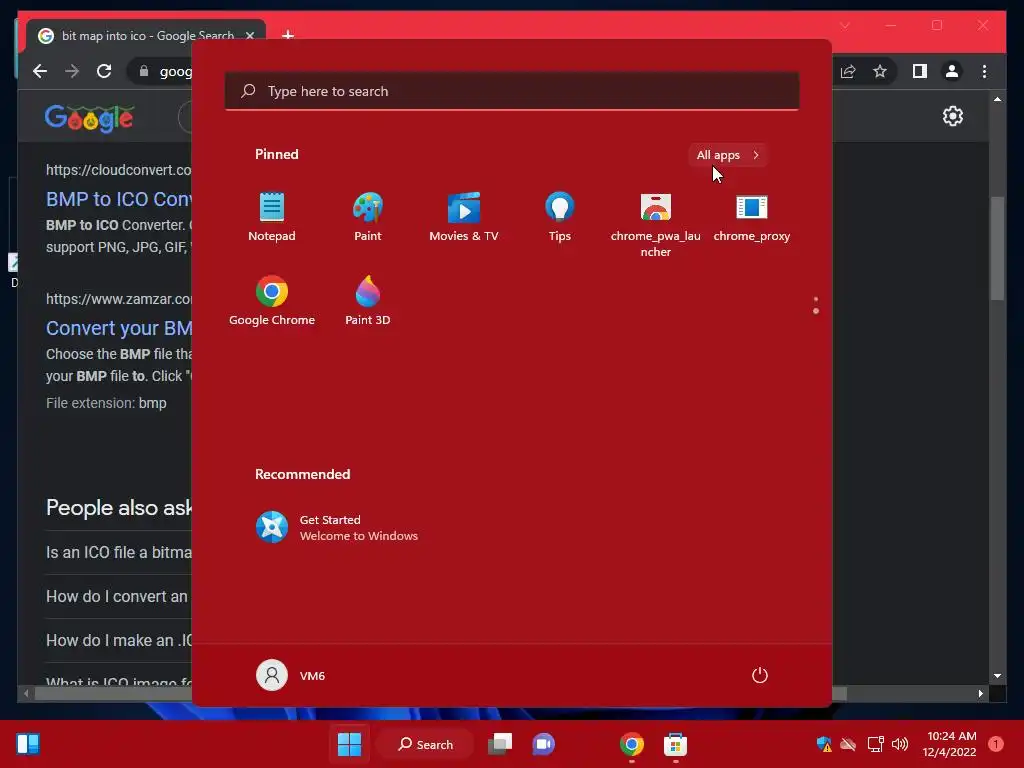
Task: Open notification badge in tray
Action: pos(996,744)
